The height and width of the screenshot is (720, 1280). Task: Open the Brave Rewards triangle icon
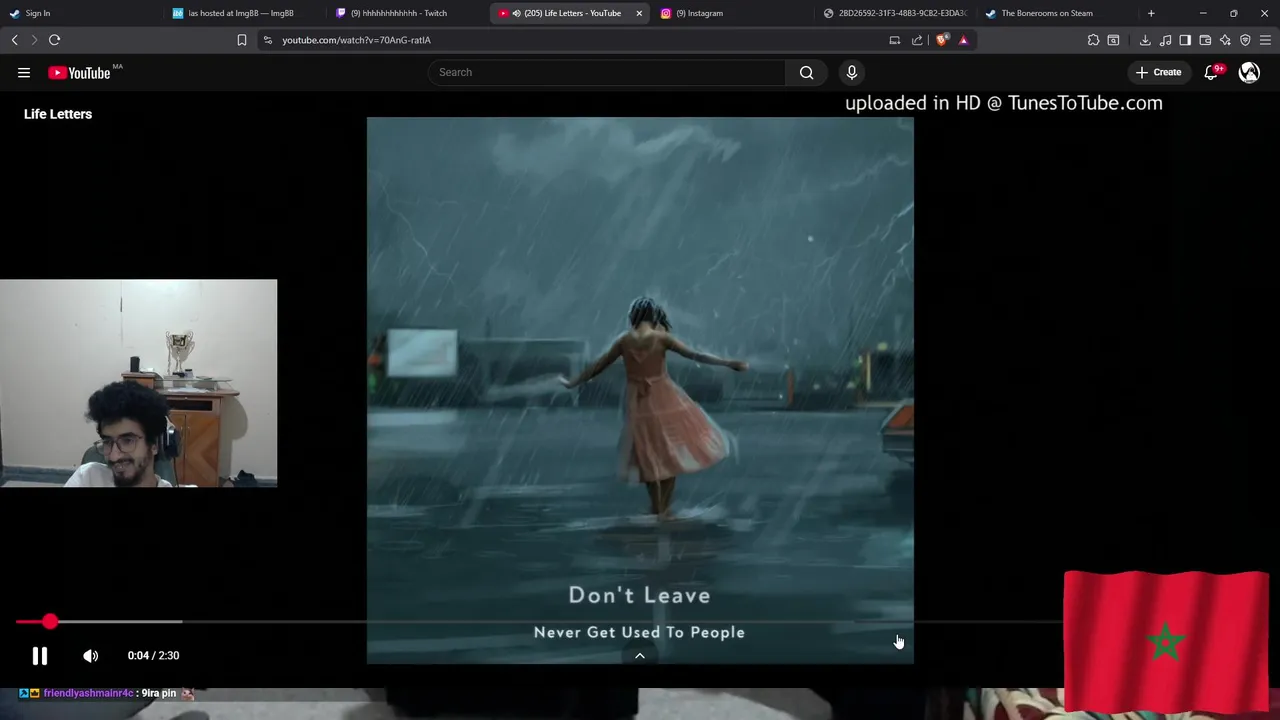(x=963, y=40)
